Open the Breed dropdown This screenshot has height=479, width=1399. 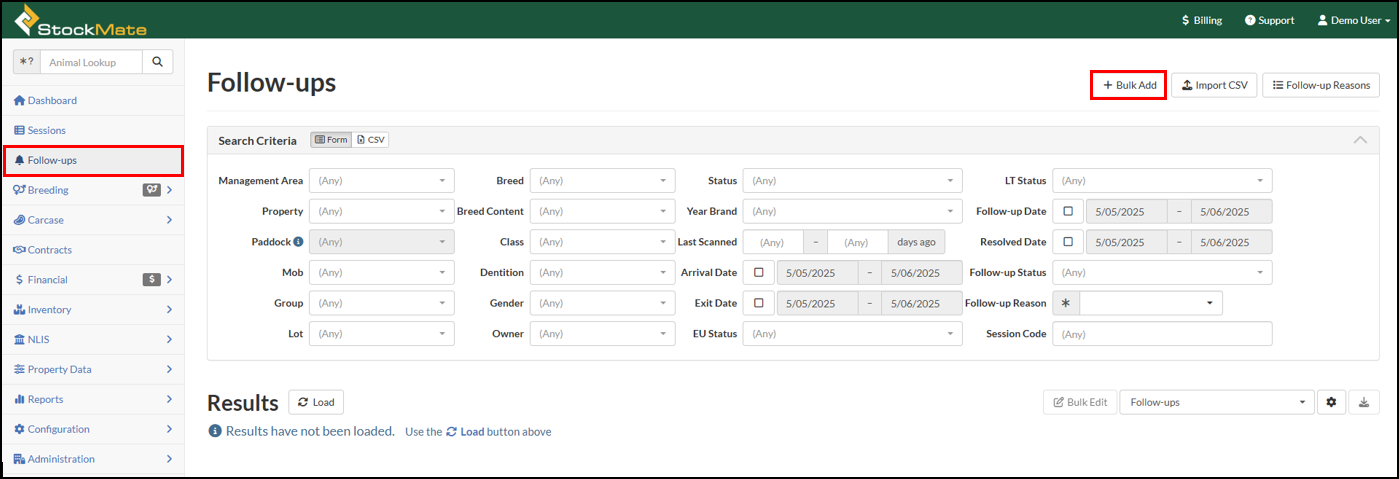coord(602,181)
